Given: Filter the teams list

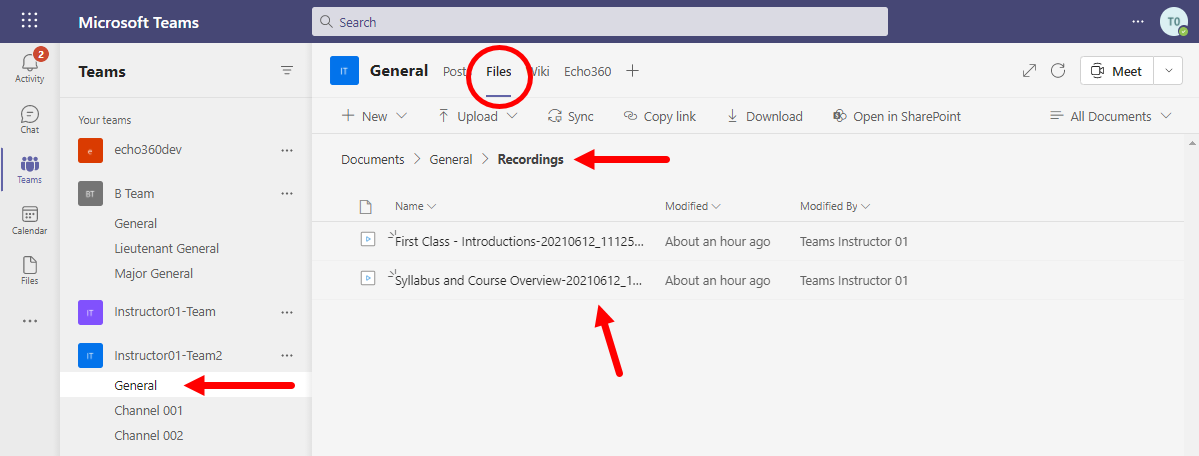Looking at the screenshot, I should 287,70.
